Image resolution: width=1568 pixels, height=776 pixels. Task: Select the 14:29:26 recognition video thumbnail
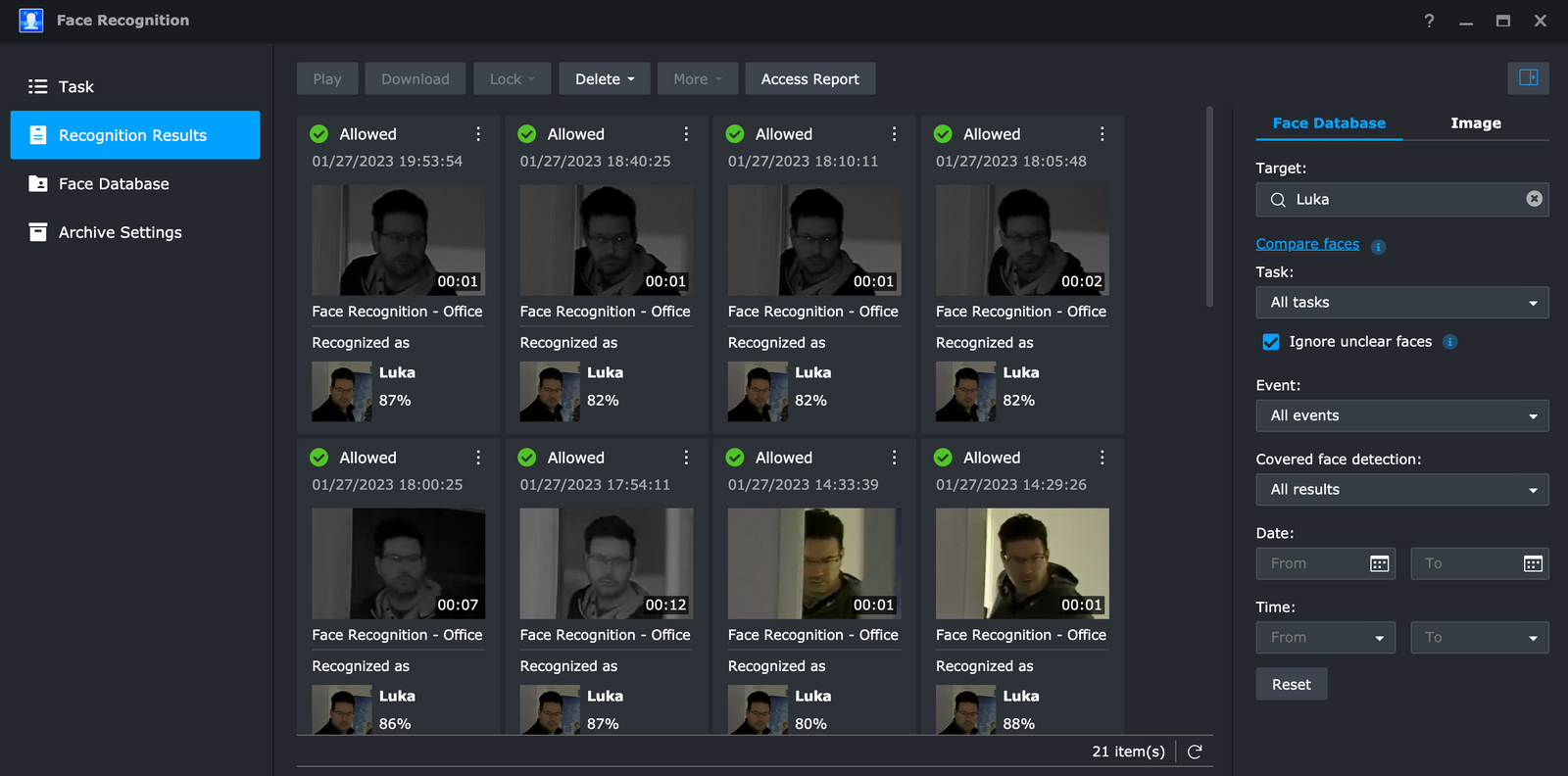tap(1022, 563)
